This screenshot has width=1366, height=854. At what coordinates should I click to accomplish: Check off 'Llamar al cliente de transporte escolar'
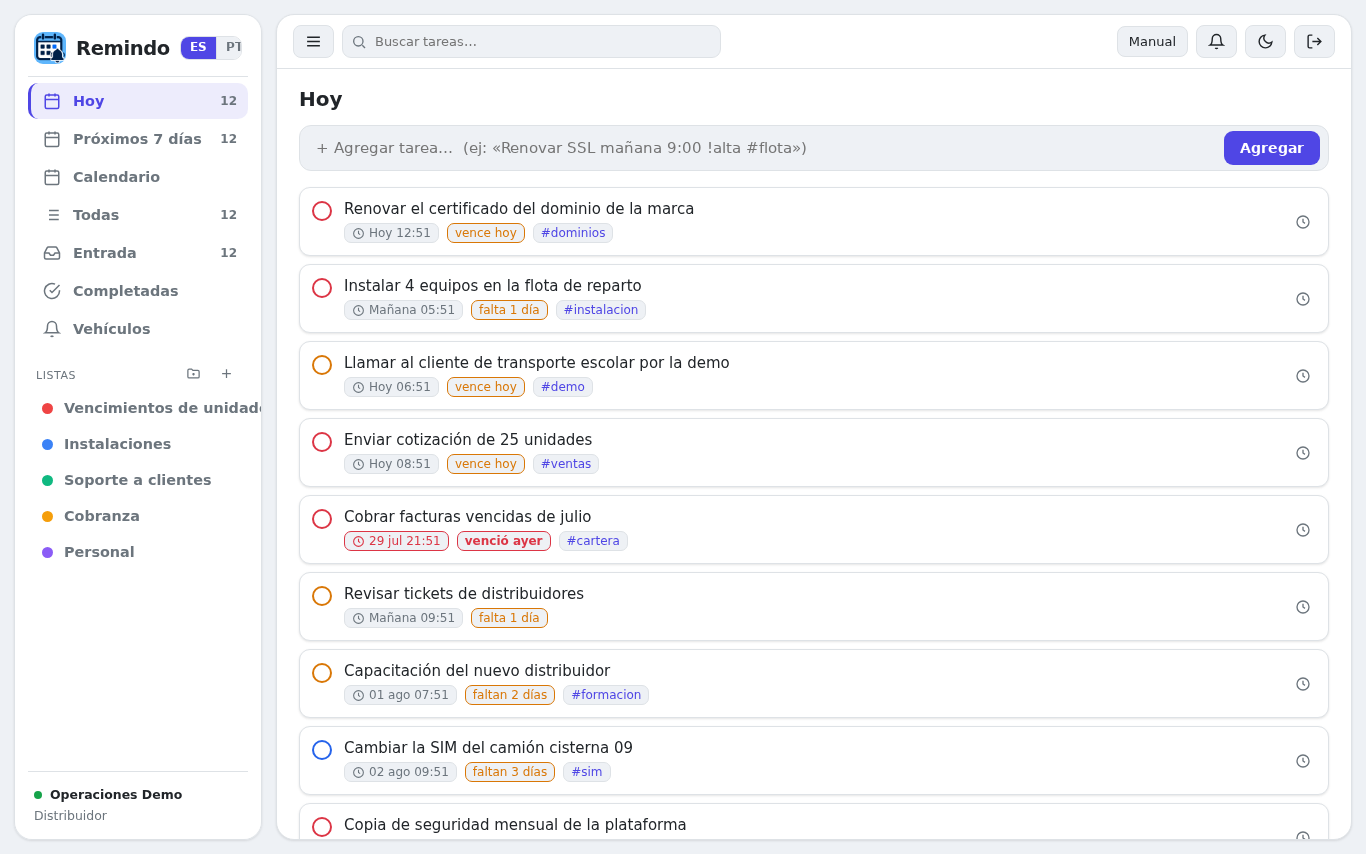(322, 365)
